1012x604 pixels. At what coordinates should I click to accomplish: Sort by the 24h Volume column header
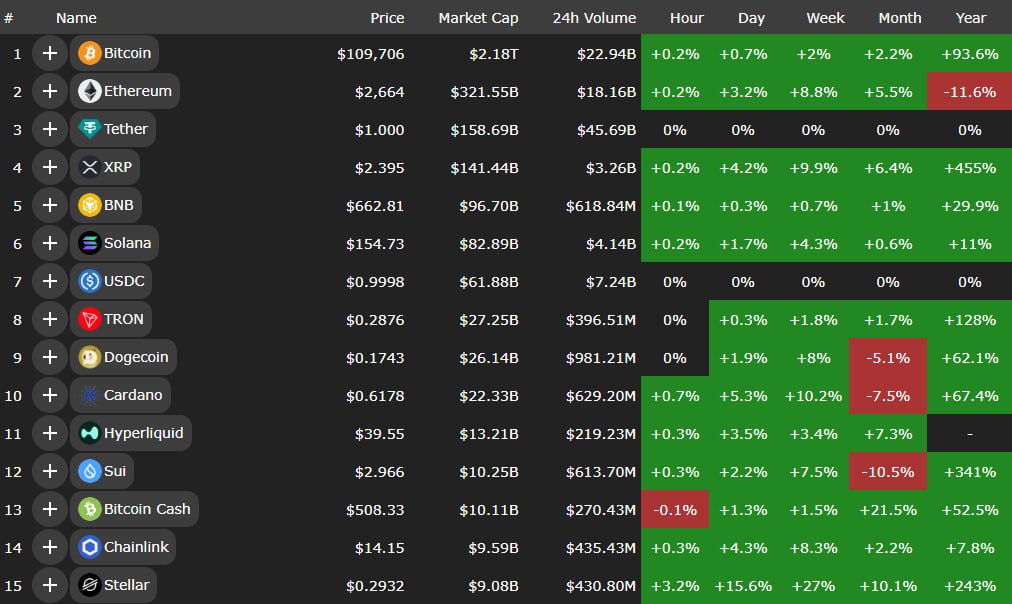click(594, 18)
